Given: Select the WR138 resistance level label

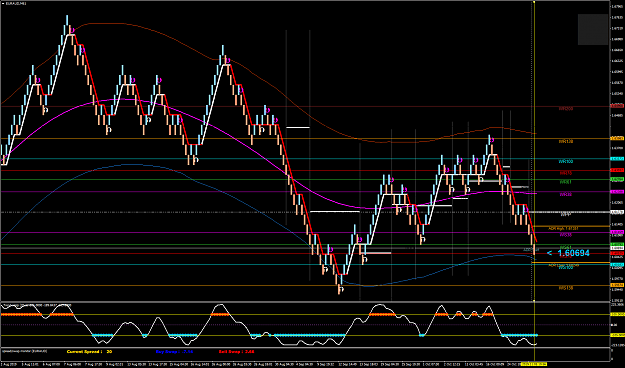Looking at the screenshot, I should pos(566,142).
